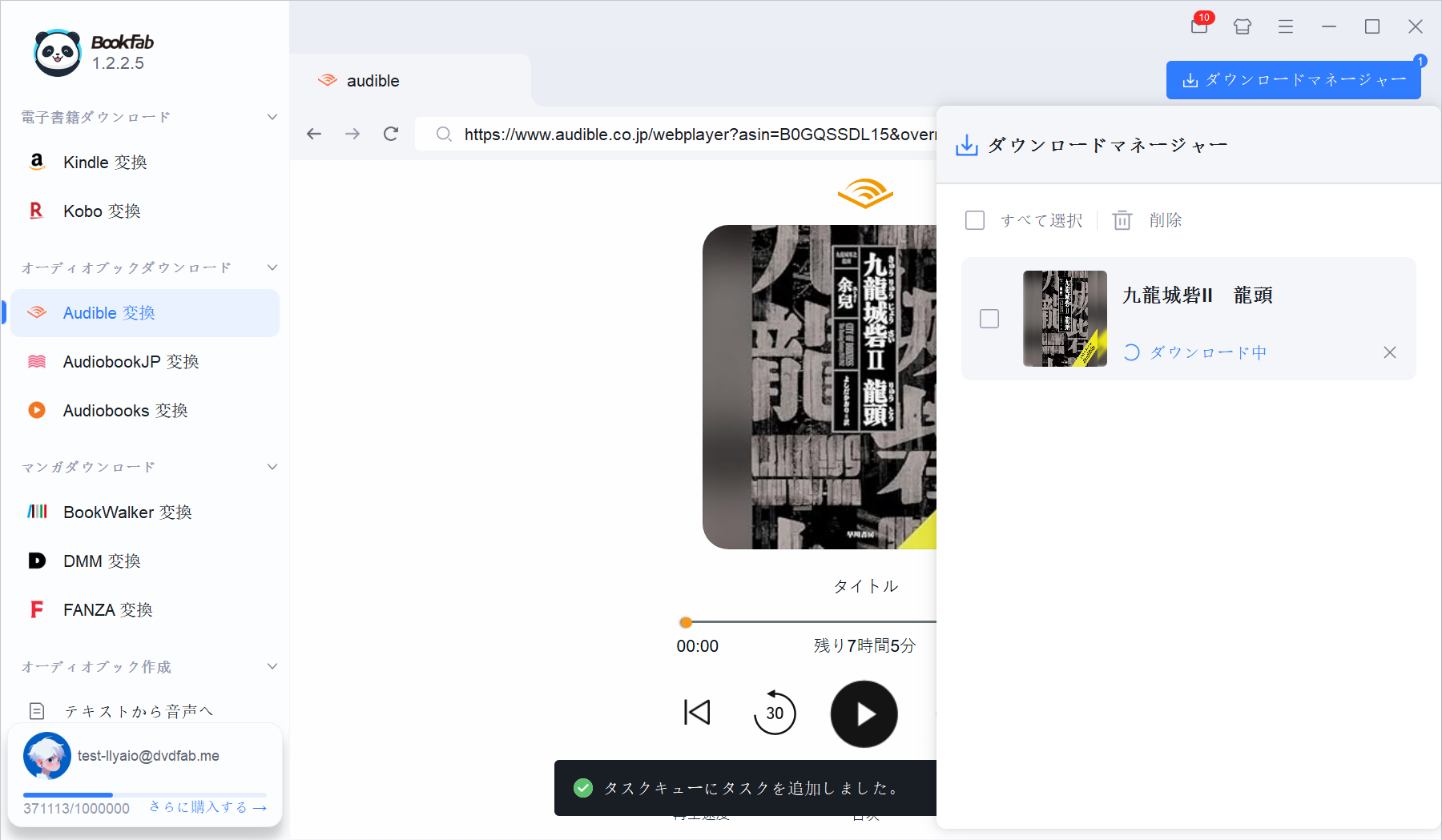Enable the すべて選択 select-all checkbox

click(975, 219)
